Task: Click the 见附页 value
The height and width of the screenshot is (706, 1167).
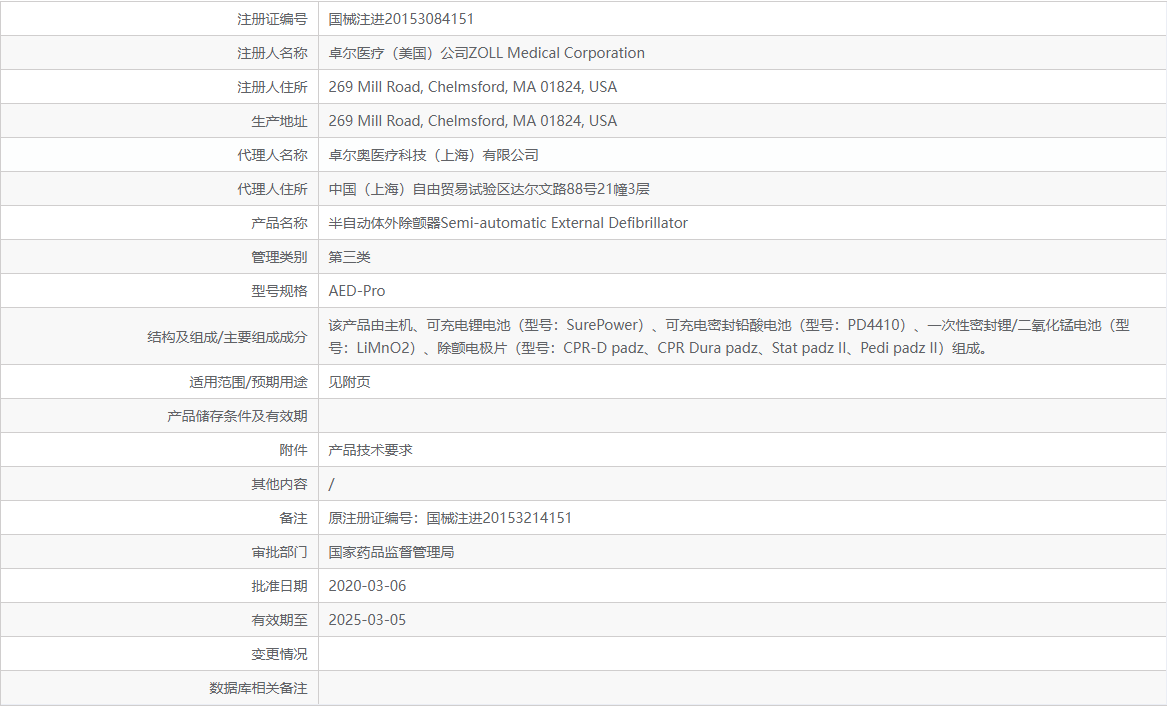Action: 349,382
